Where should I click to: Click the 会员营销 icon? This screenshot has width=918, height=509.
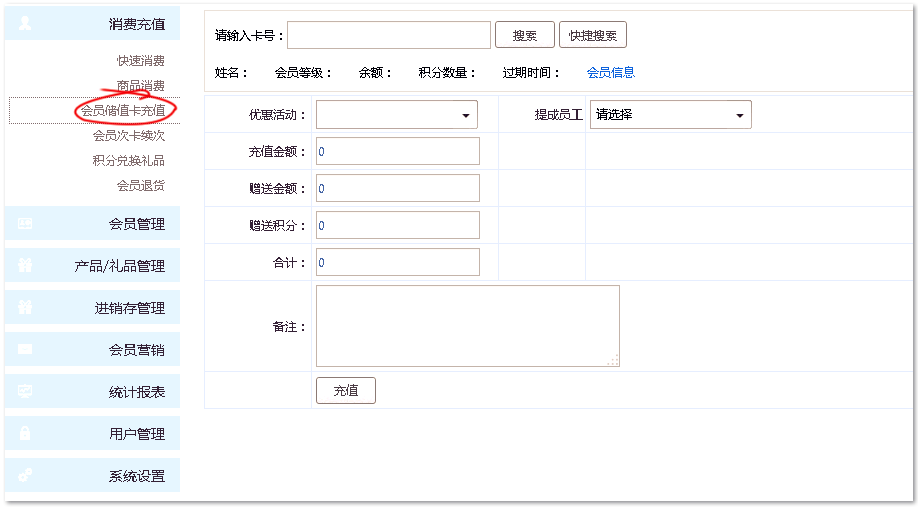pos(25,350)
